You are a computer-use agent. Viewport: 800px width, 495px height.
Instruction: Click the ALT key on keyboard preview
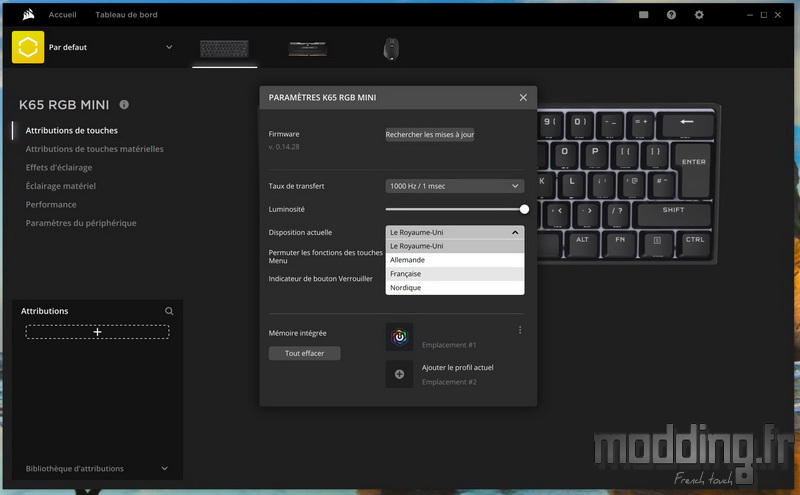[x=582, y=244]
